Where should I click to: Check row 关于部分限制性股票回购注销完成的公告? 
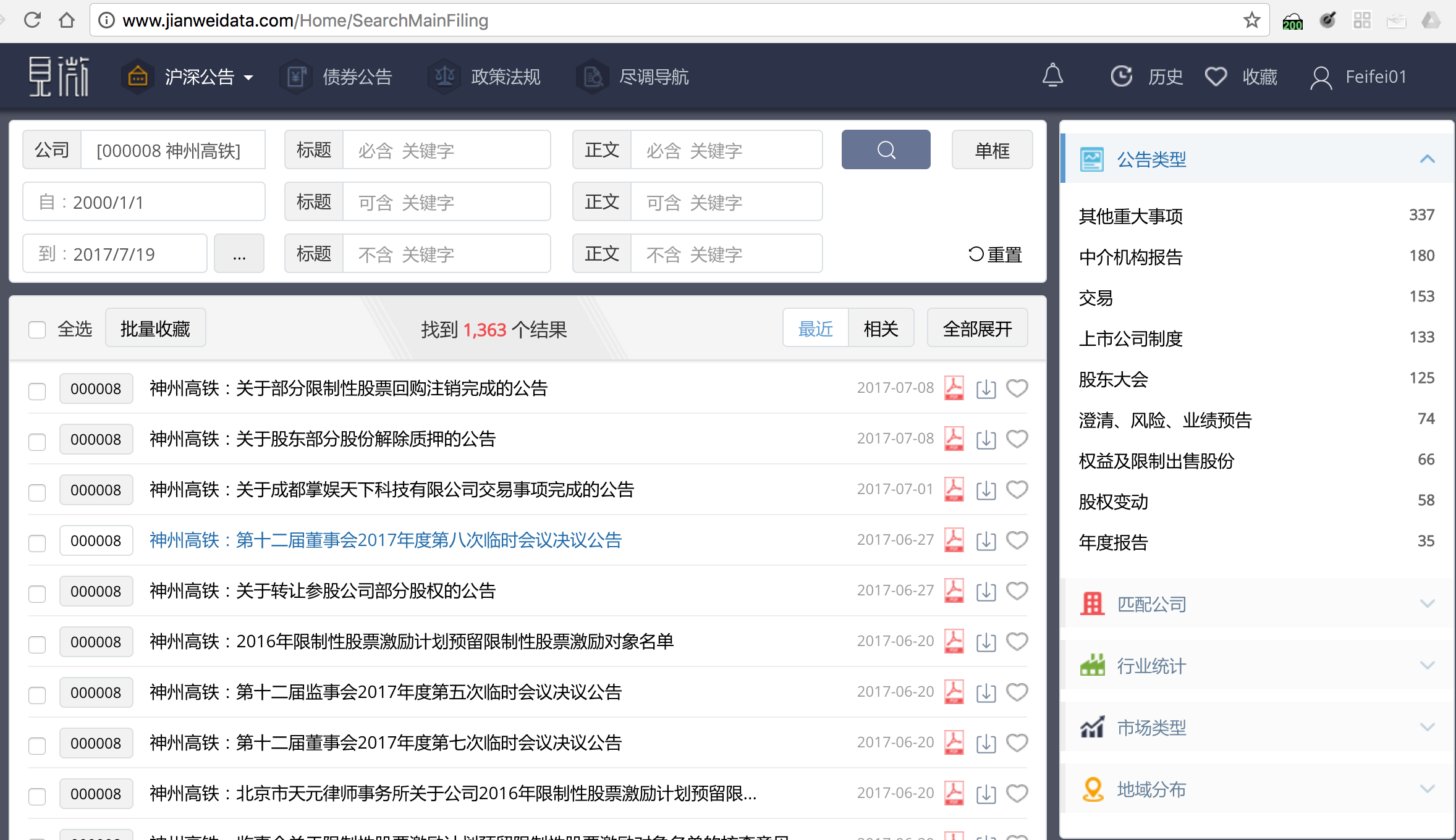pyautogui.click(x=37, y=391)
